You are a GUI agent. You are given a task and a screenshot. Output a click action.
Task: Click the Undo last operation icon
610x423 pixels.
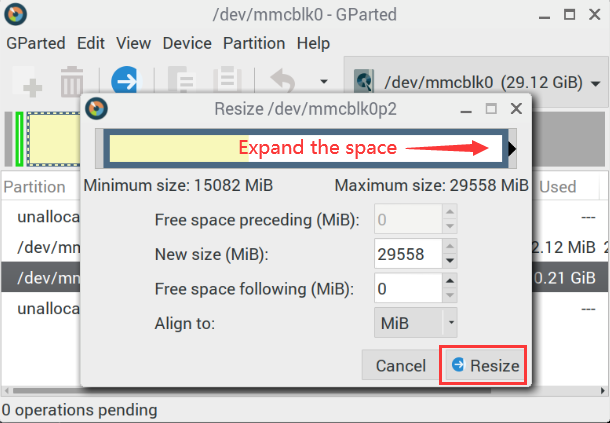coord(283,80)
